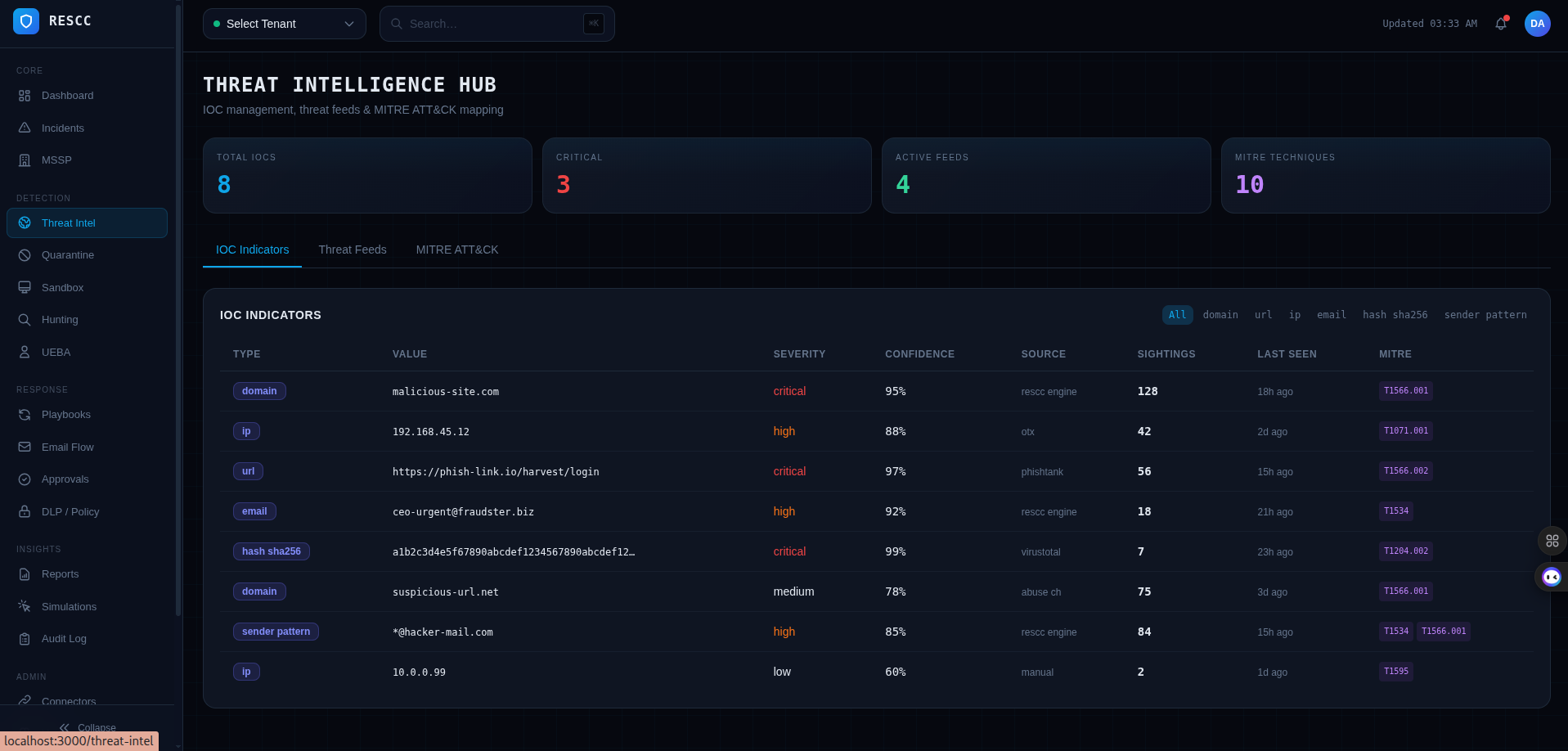Click the Search input field
The height and width of the screenshot is (751, 1568).
pyautogui.click(x=491, y=24)
